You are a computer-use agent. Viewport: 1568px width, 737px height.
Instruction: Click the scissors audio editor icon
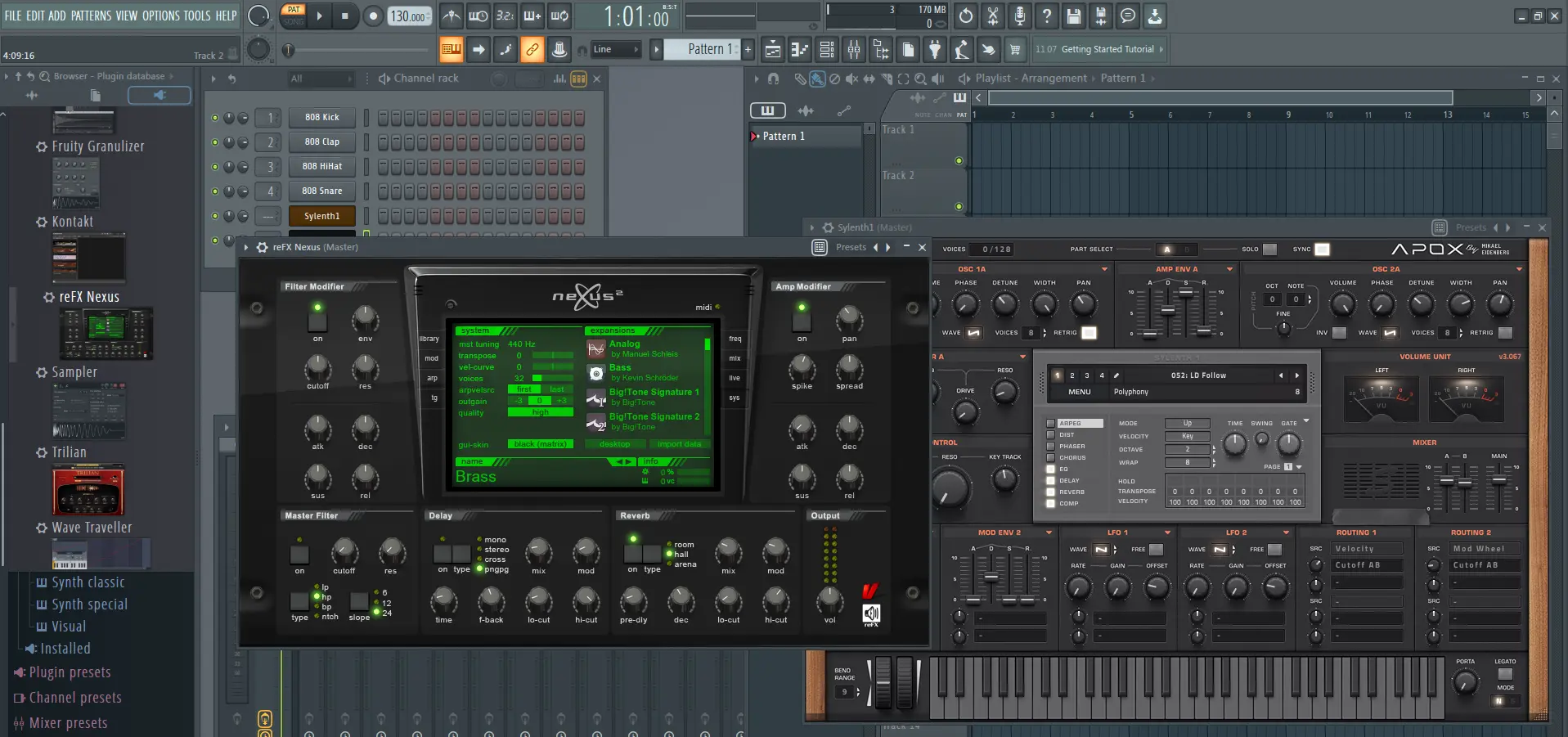pos(993,16)
